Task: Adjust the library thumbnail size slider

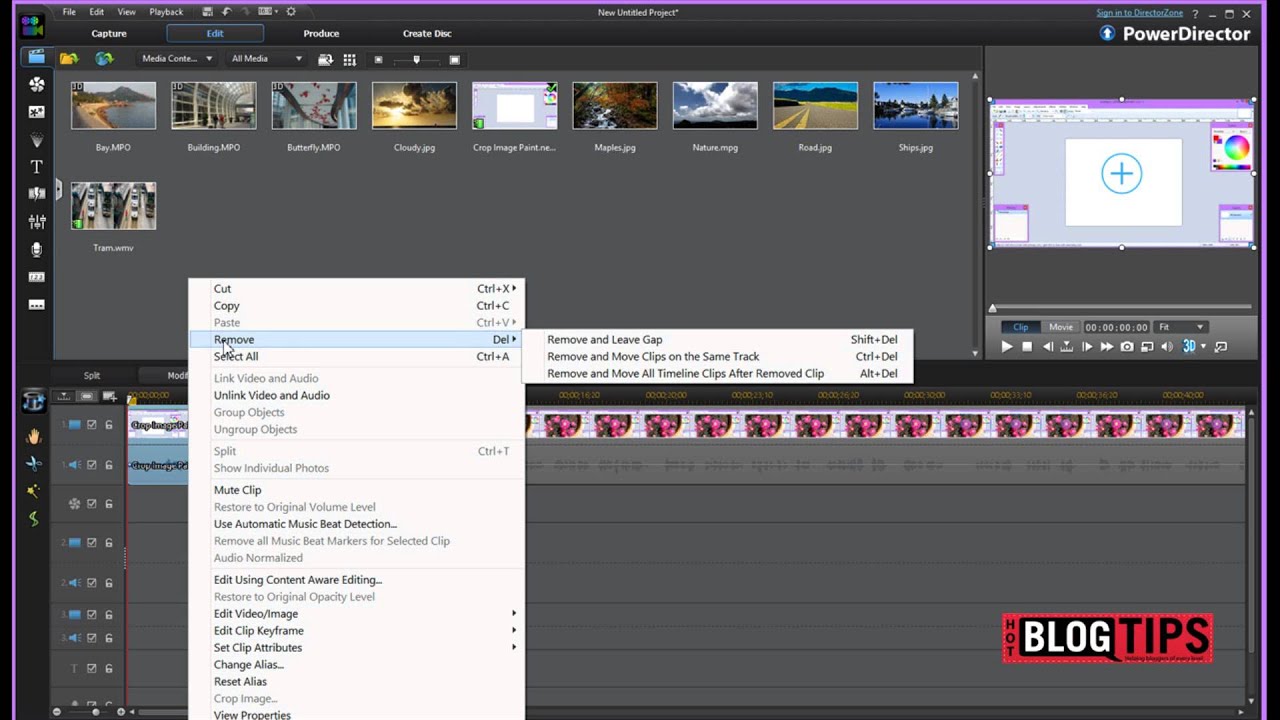Action: (x=416, y=60)
